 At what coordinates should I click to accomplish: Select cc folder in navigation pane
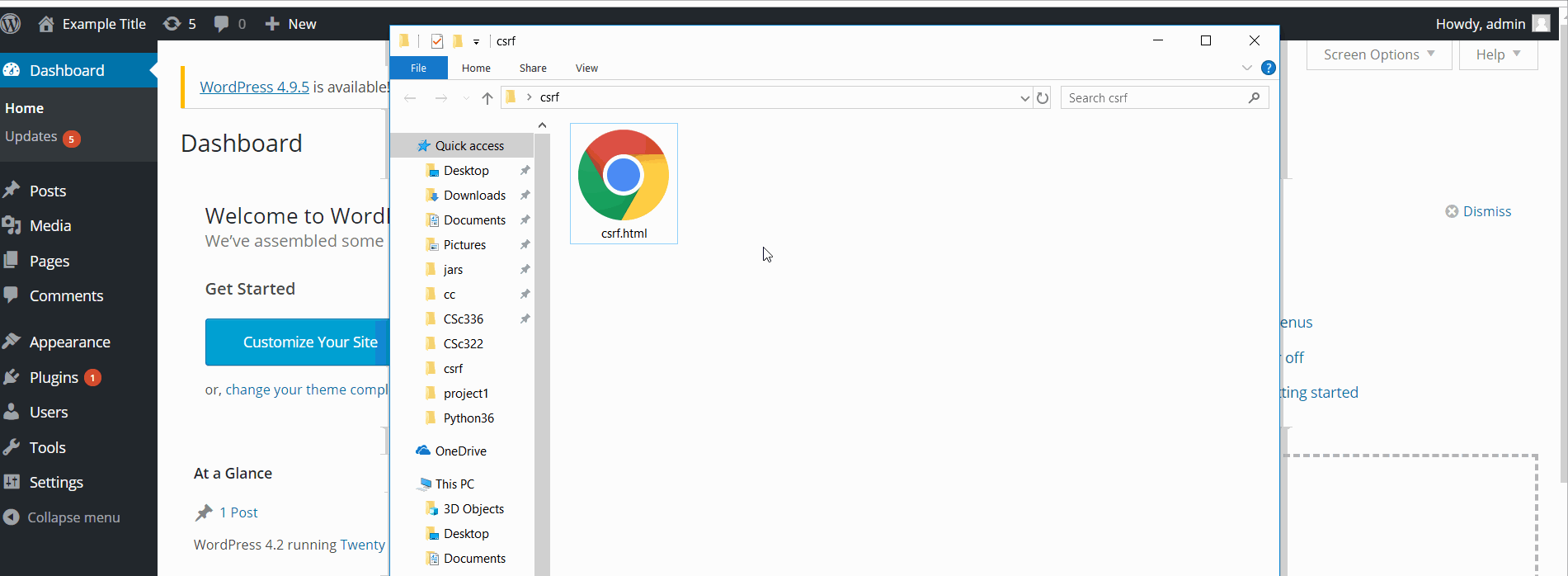450,294
